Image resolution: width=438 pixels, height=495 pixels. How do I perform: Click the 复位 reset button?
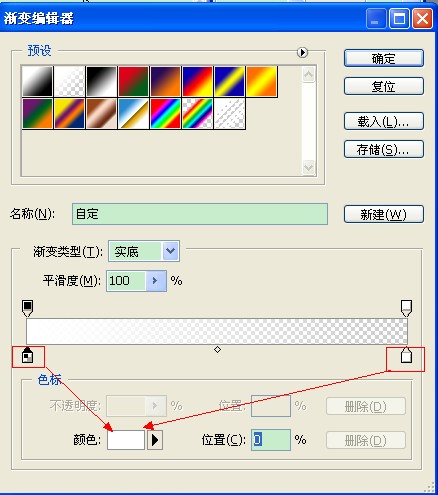click(384, 86)
